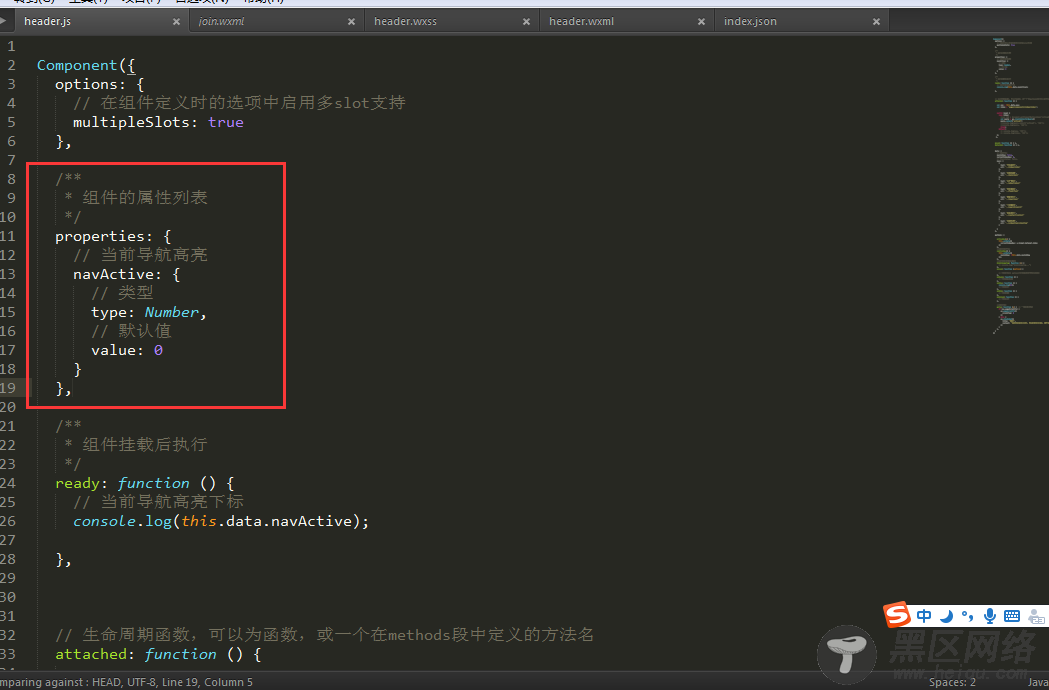Click the comment '* 组件挂载后执行'
This screenshot has height=690, width=1049.
[x=136, y=444]
